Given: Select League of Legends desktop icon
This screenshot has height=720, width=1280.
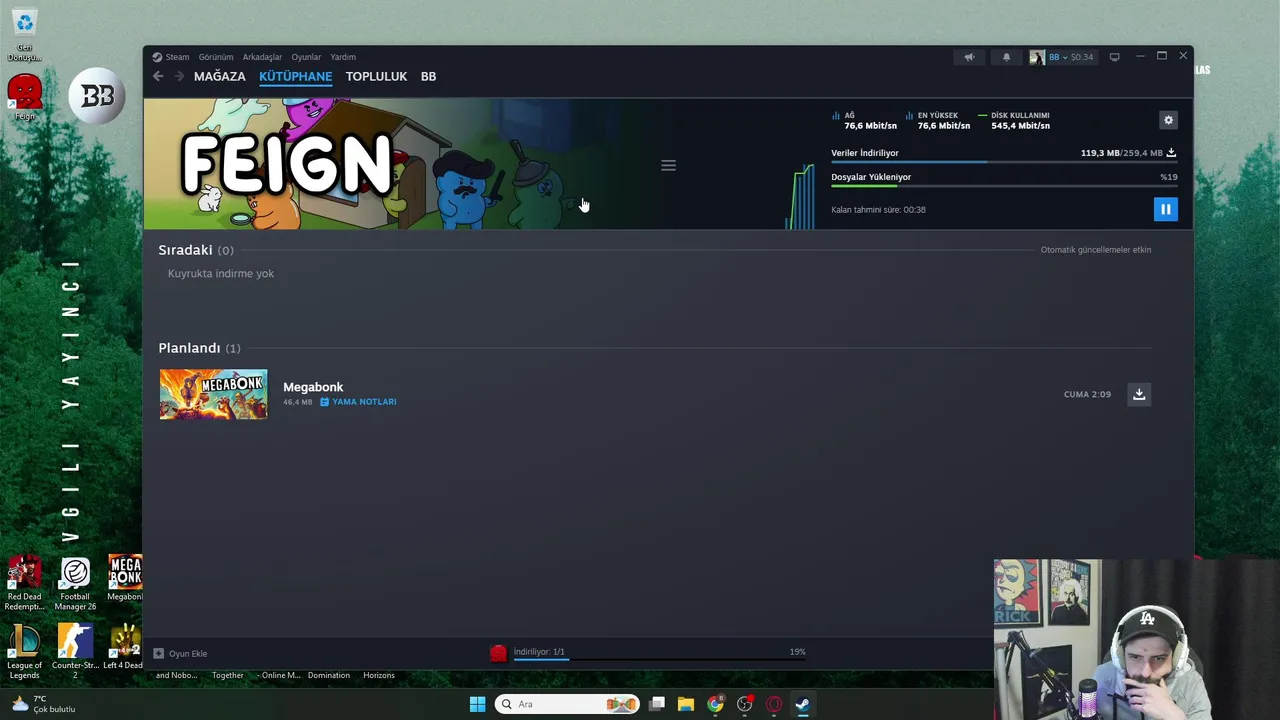Looking at the screenshot, I should point(24,651).
